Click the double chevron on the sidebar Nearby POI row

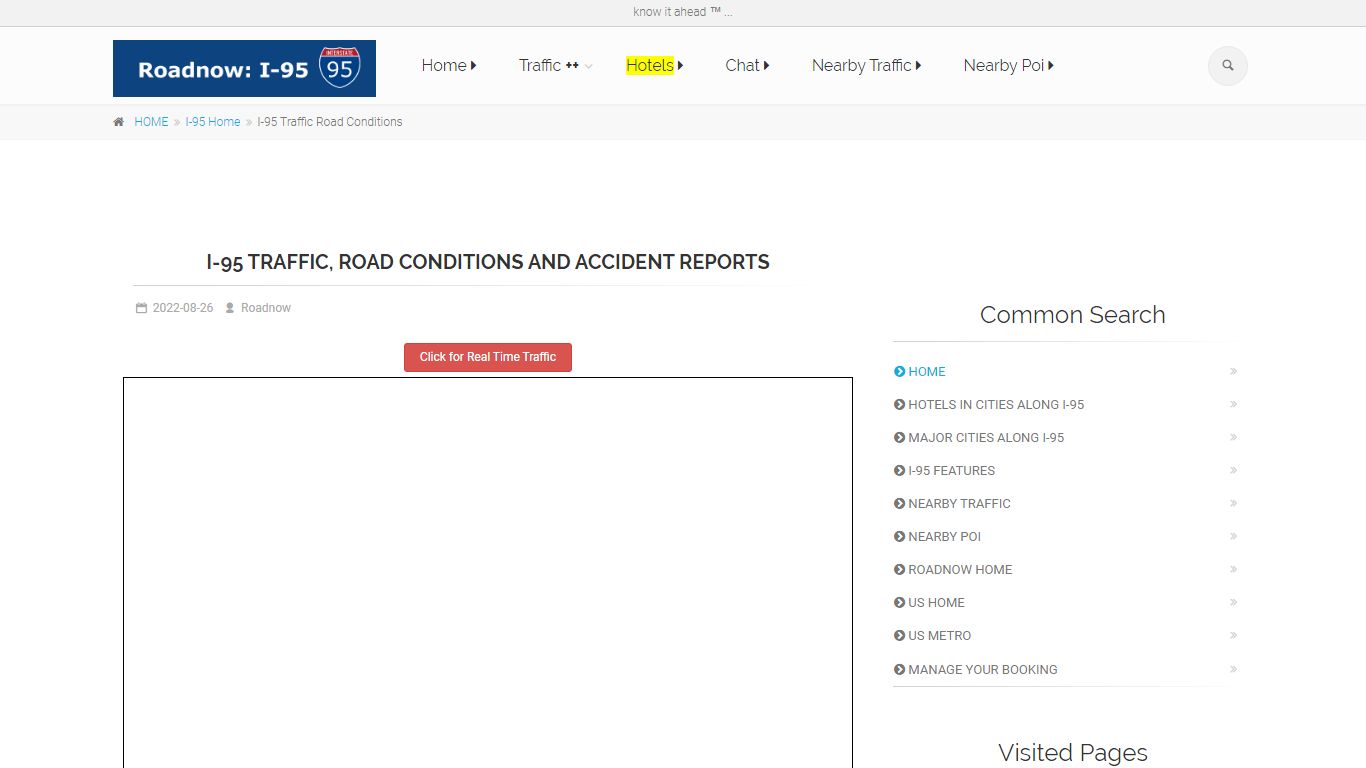click(x=1233, y=536)
